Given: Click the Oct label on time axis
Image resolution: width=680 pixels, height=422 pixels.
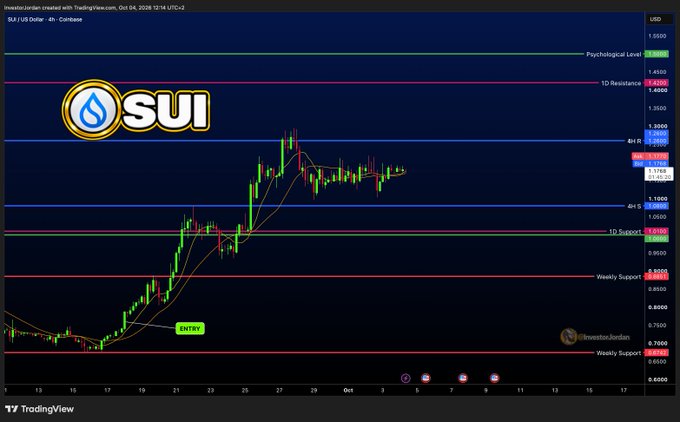Looking at the screenshot, I should [x=348, y=390].
